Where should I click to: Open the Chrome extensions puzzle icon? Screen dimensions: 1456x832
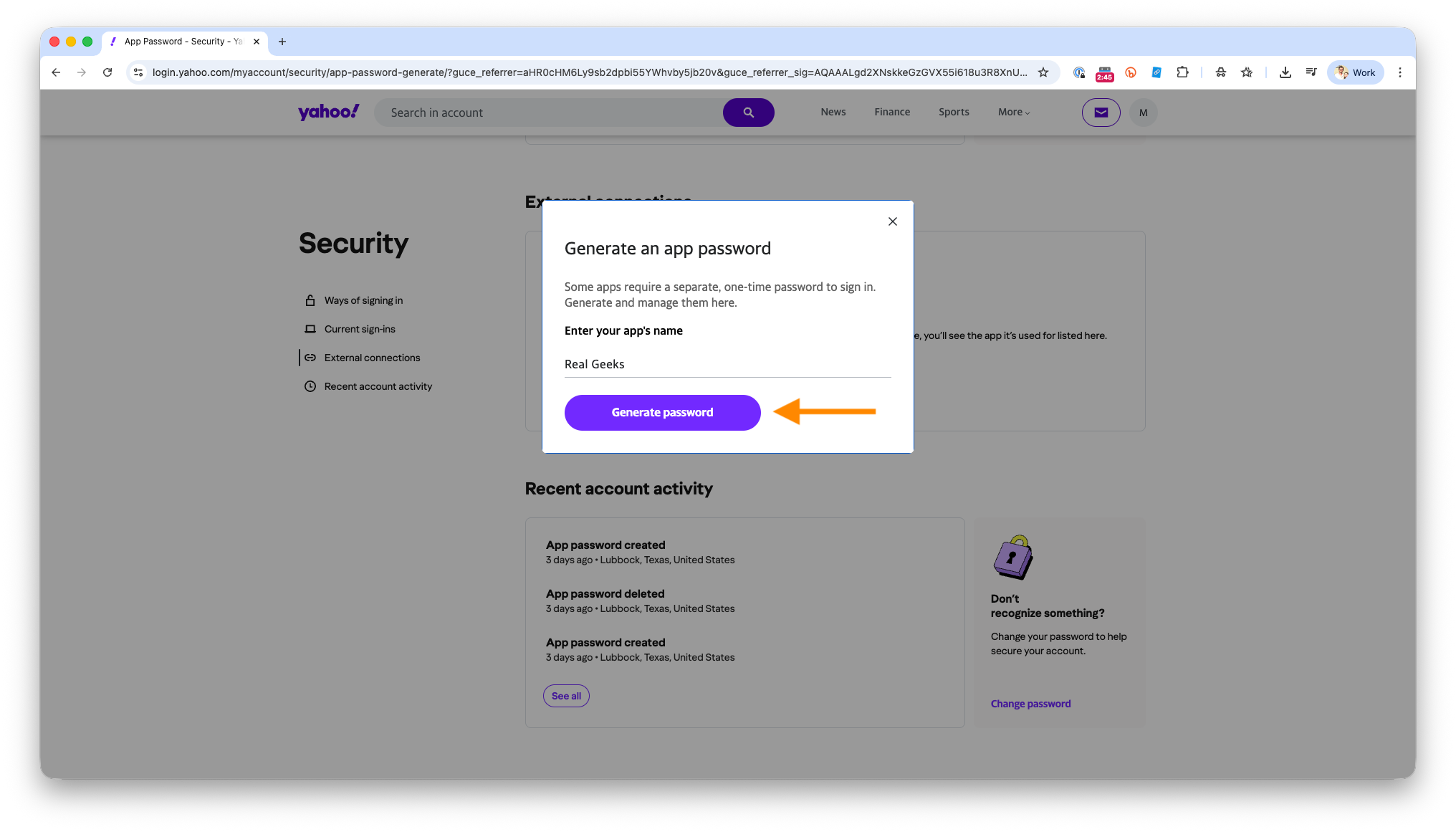[1182, 72]
